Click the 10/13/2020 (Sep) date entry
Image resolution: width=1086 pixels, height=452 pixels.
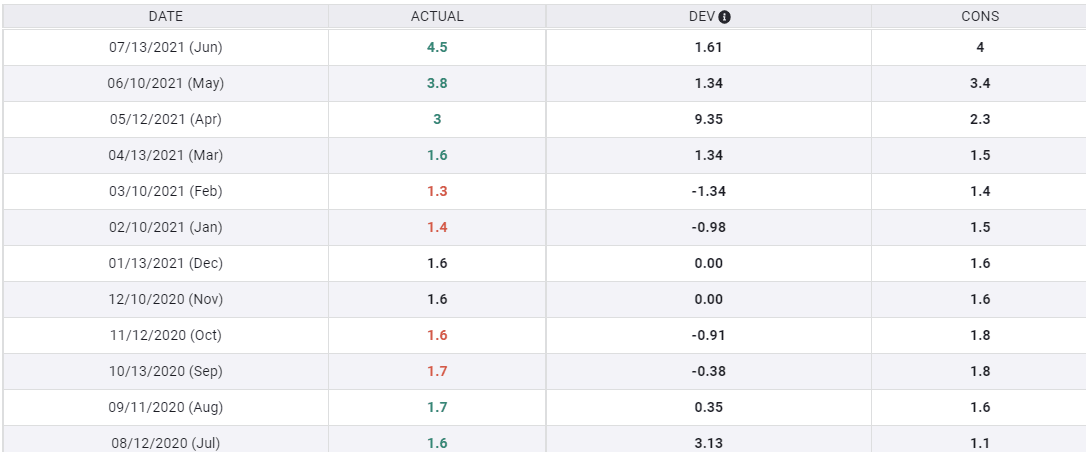pyautogui.click(x=166, y=371)
